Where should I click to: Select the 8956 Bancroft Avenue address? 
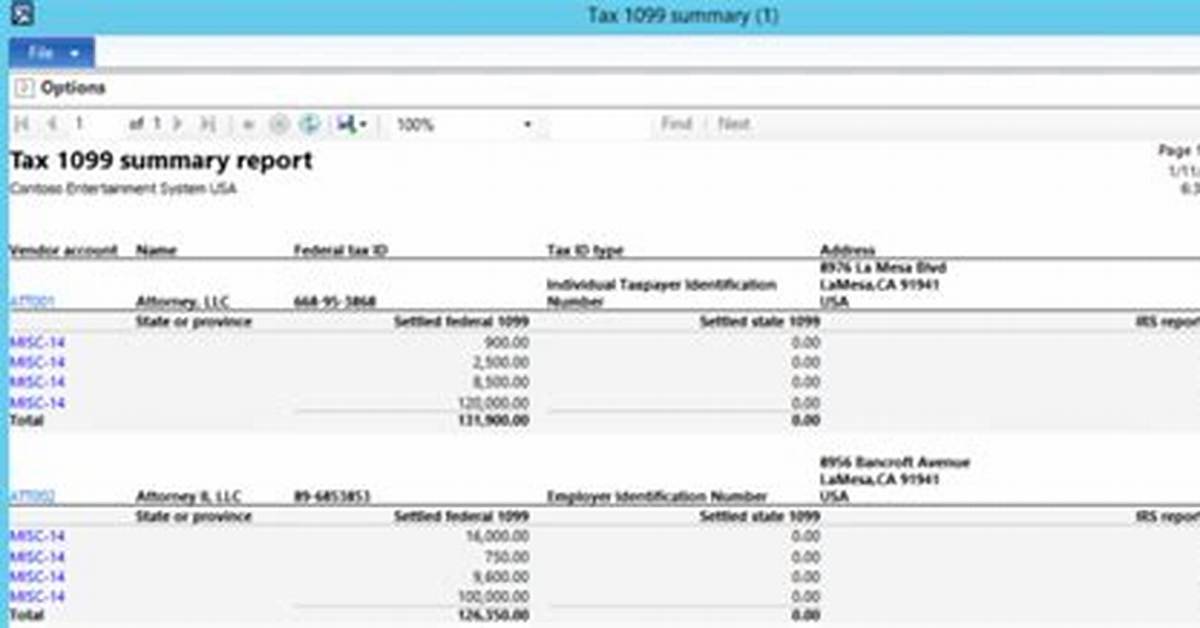pyautogui.click(x=894, y=463)
